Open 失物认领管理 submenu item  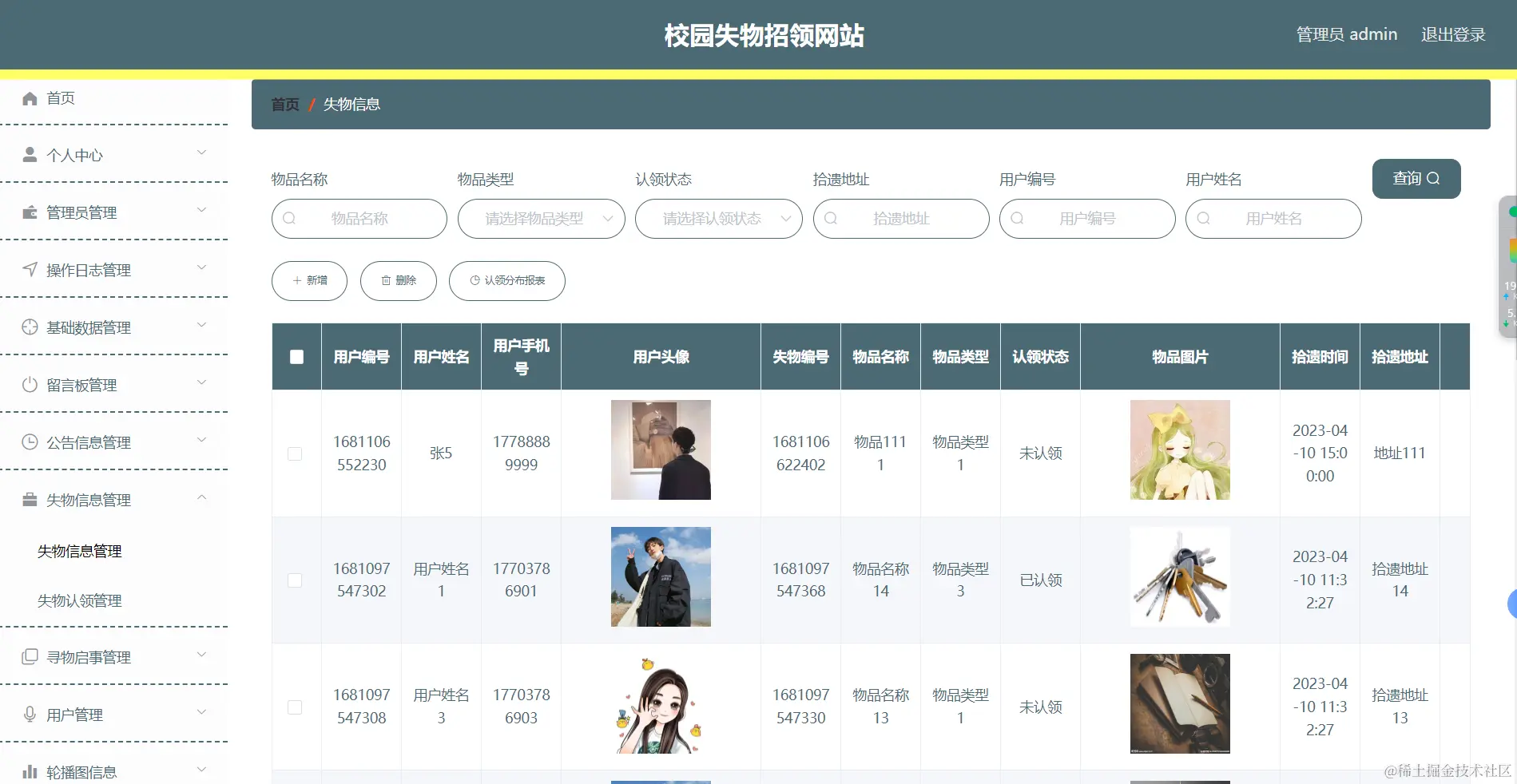(x=80, y=600)
